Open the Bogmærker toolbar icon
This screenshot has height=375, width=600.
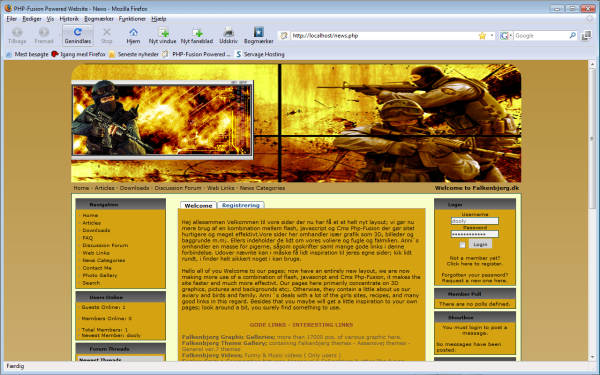[x=259, y=35]
